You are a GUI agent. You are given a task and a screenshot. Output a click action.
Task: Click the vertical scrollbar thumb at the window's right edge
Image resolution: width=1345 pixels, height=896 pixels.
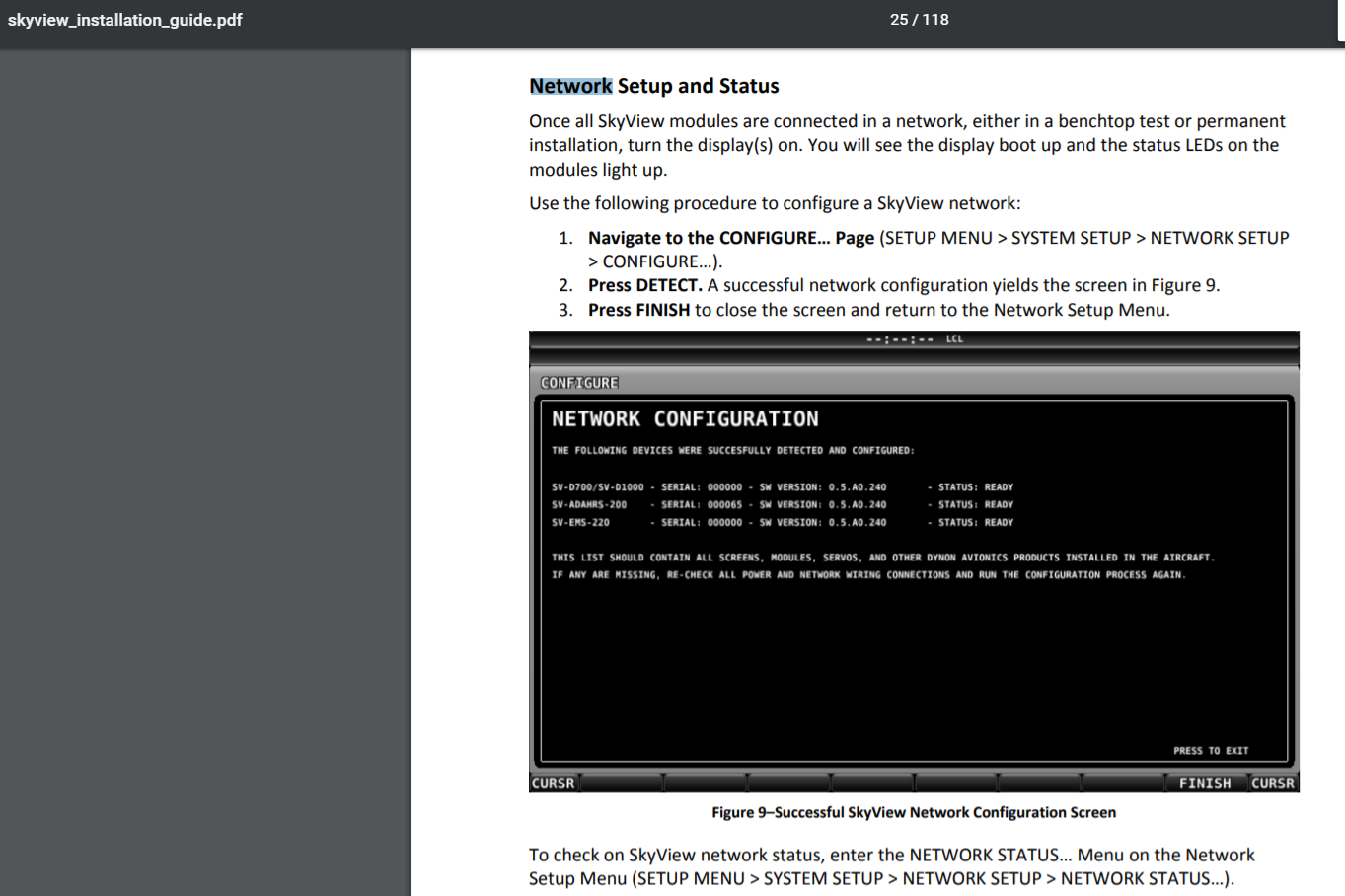pos(1341,21)
